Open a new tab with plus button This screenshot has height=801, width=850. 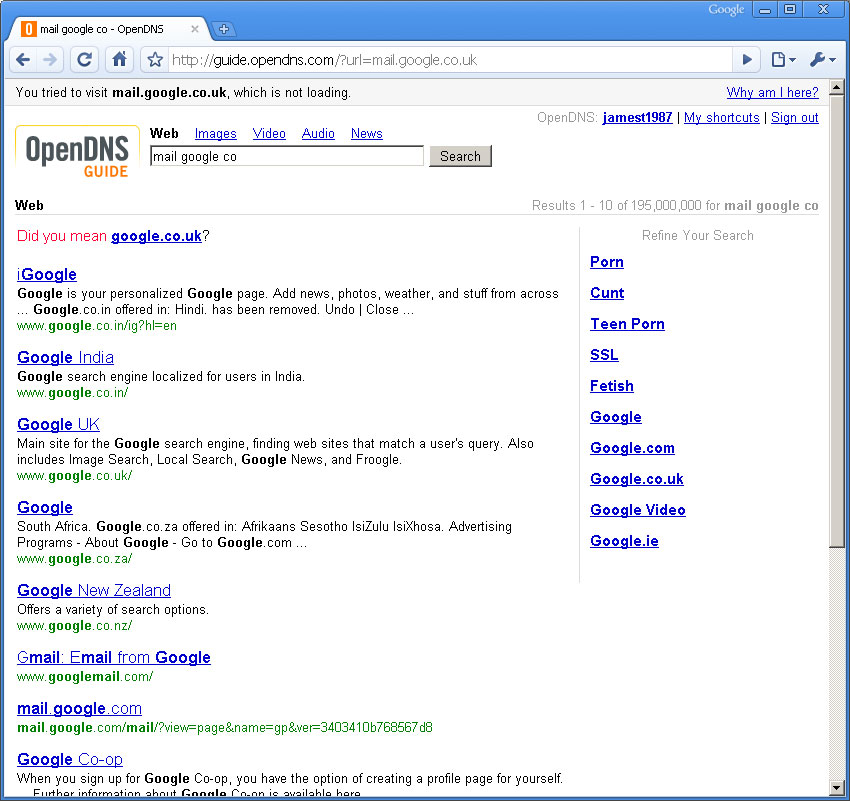(x=224, y=29)
